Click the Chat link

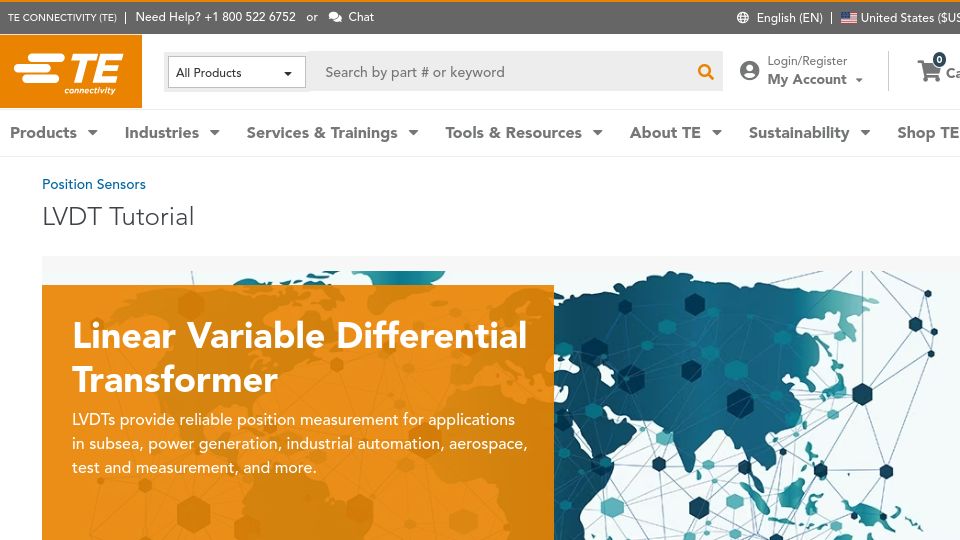[x=361, y=17]
